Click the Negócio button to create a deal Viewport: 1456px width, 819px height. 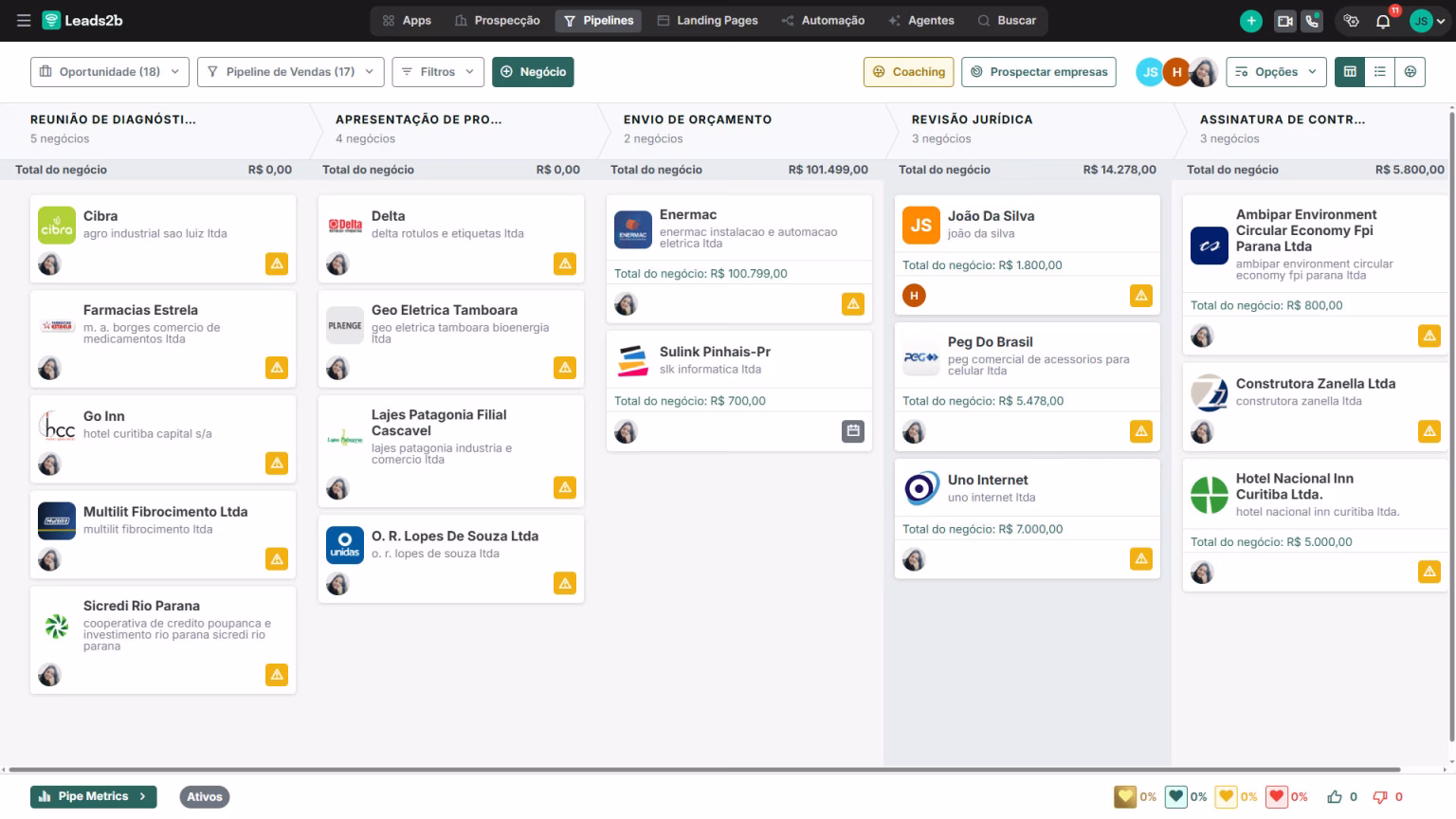(533, 71)
